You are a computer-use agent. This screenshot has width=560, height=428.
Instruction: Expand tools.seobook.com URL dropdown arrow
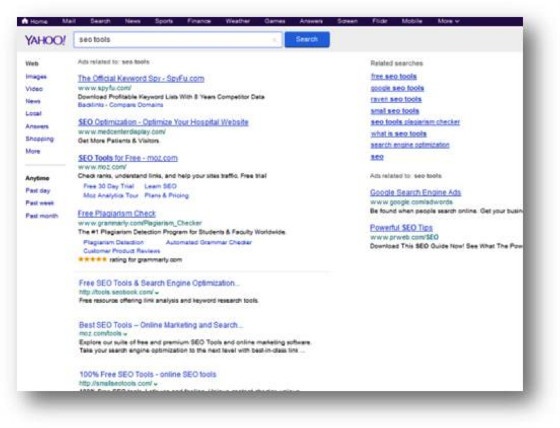[x=156, y=293]
